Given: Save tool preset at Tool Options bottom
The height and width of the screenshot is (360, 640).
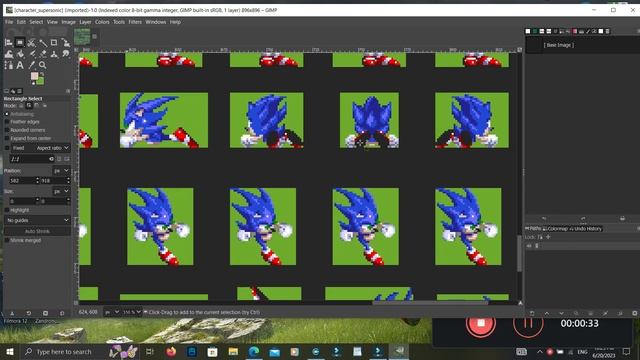Looking at the screenshot, I should tap(12, 313).
